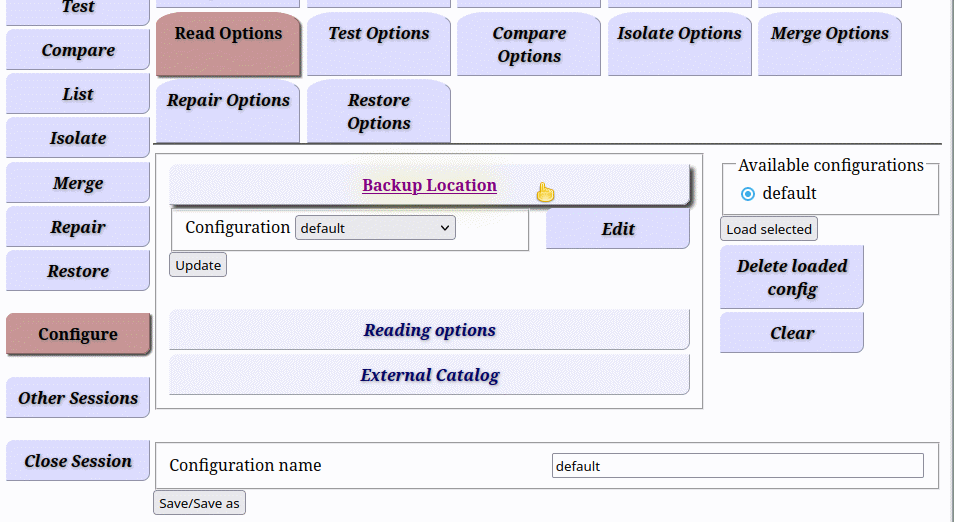
Task: Open the Configuration dropdown showing default
Action: click(x=375, y=228)
